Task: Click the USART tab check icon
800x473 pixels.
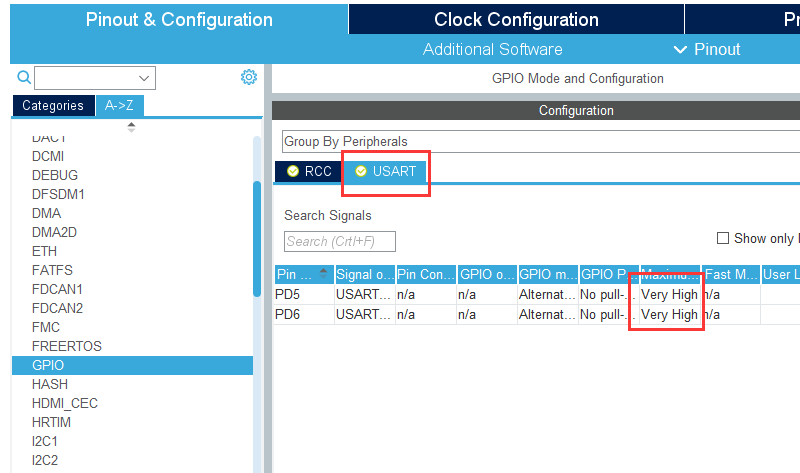Action: (x=361, y=171)
